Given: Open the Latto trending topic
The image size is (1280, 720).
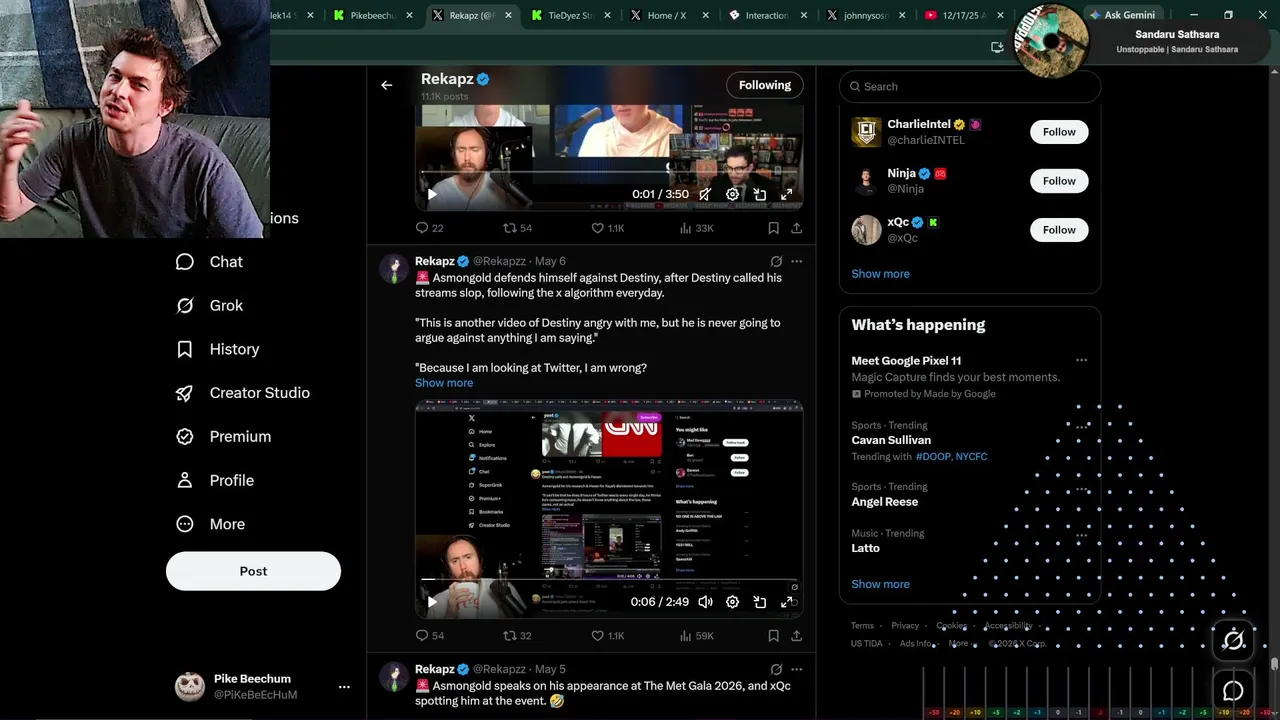Looking at the screenshot, I should point(865,548).
